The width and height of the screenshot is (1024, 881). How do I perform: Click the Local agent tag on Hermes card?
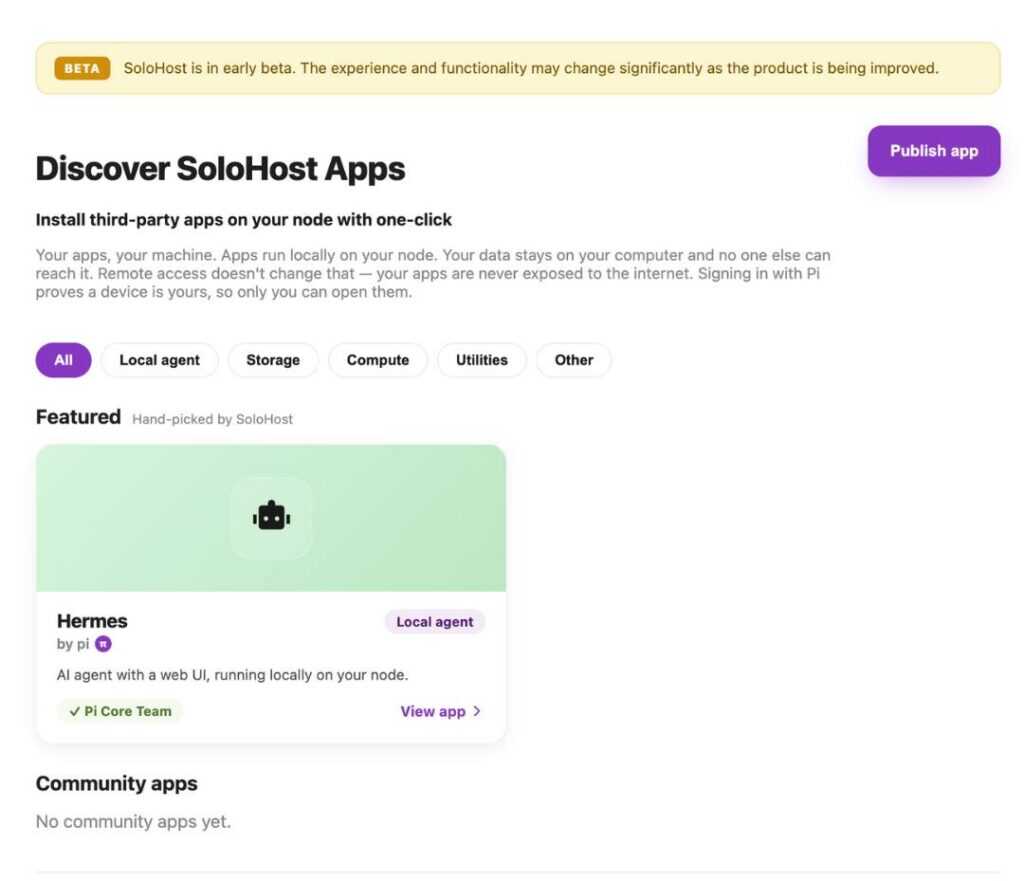pos(435,622)
